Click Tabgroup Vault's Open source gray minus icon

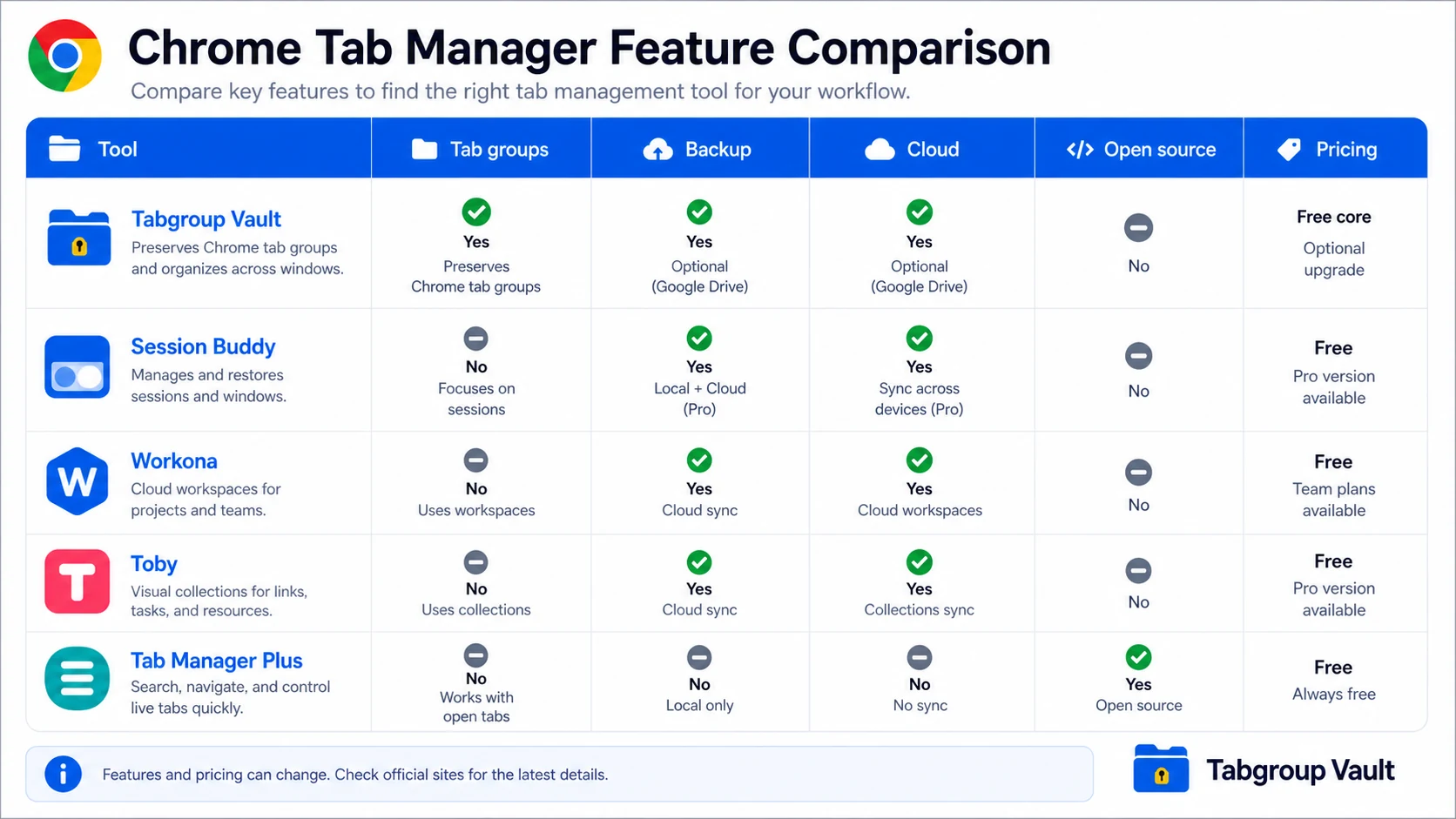[1138, 228]
